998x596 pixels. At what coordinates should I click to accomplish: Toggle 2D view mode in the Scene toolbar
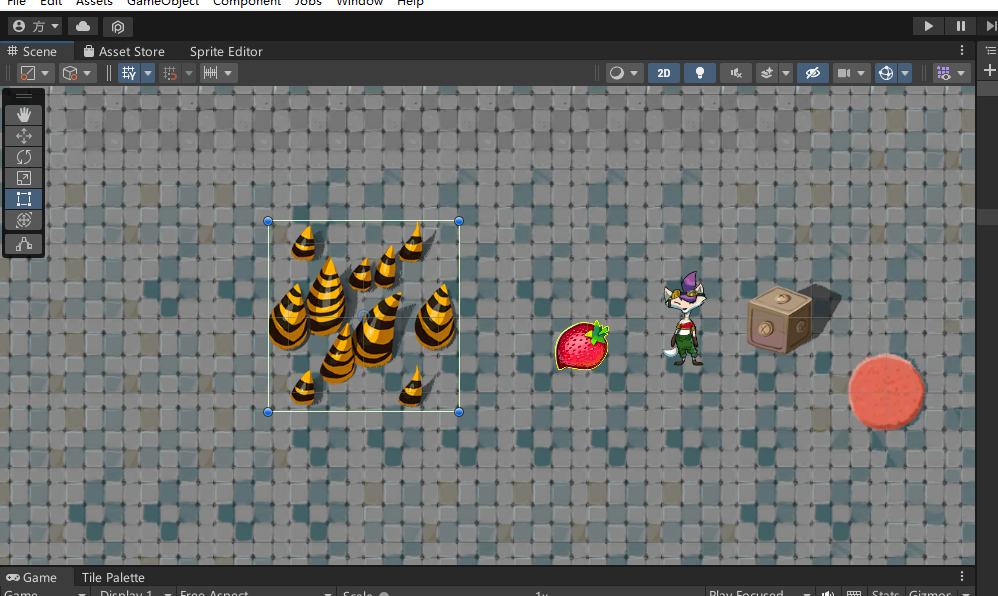point(663,72)
